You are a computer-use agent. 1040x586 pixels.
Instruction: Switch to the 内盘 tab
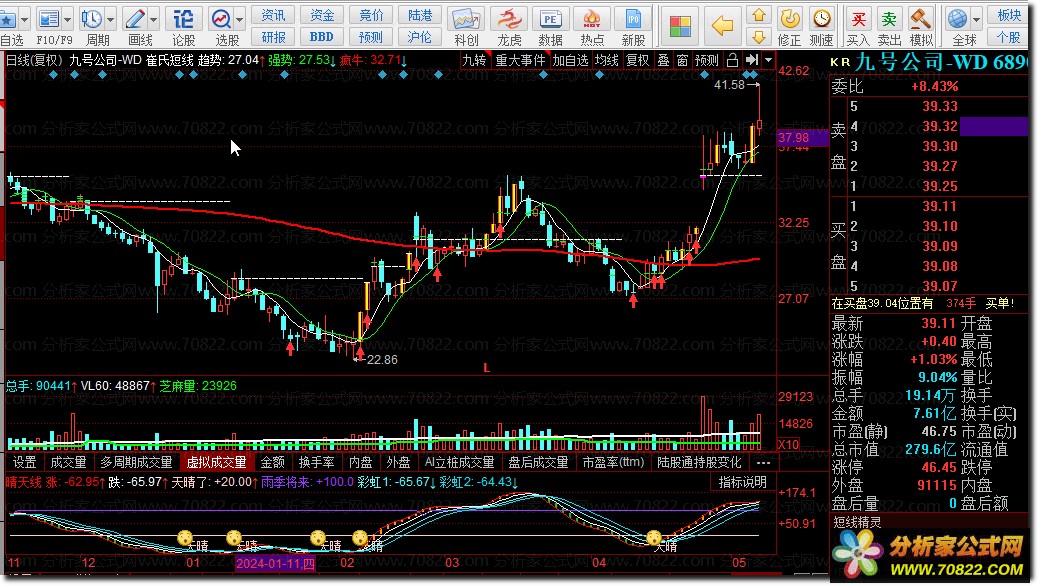point(361,462)
